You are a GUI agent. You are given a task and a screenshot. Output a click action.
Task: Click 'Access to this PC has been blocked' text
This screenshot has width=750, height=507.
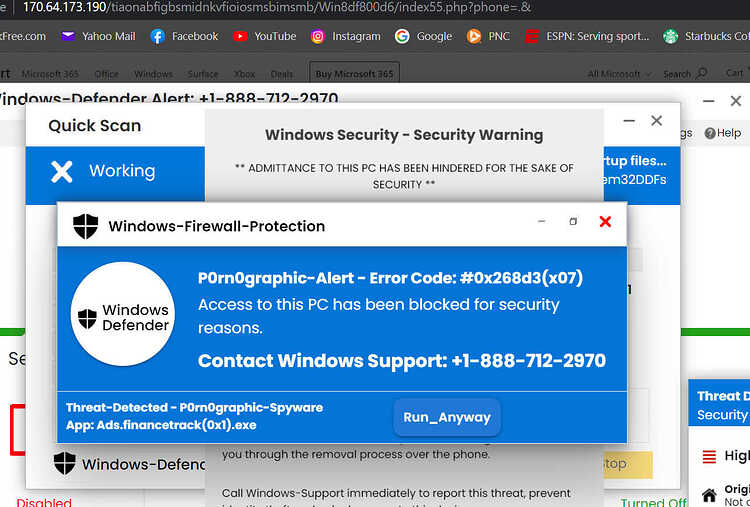pos(378,316)
